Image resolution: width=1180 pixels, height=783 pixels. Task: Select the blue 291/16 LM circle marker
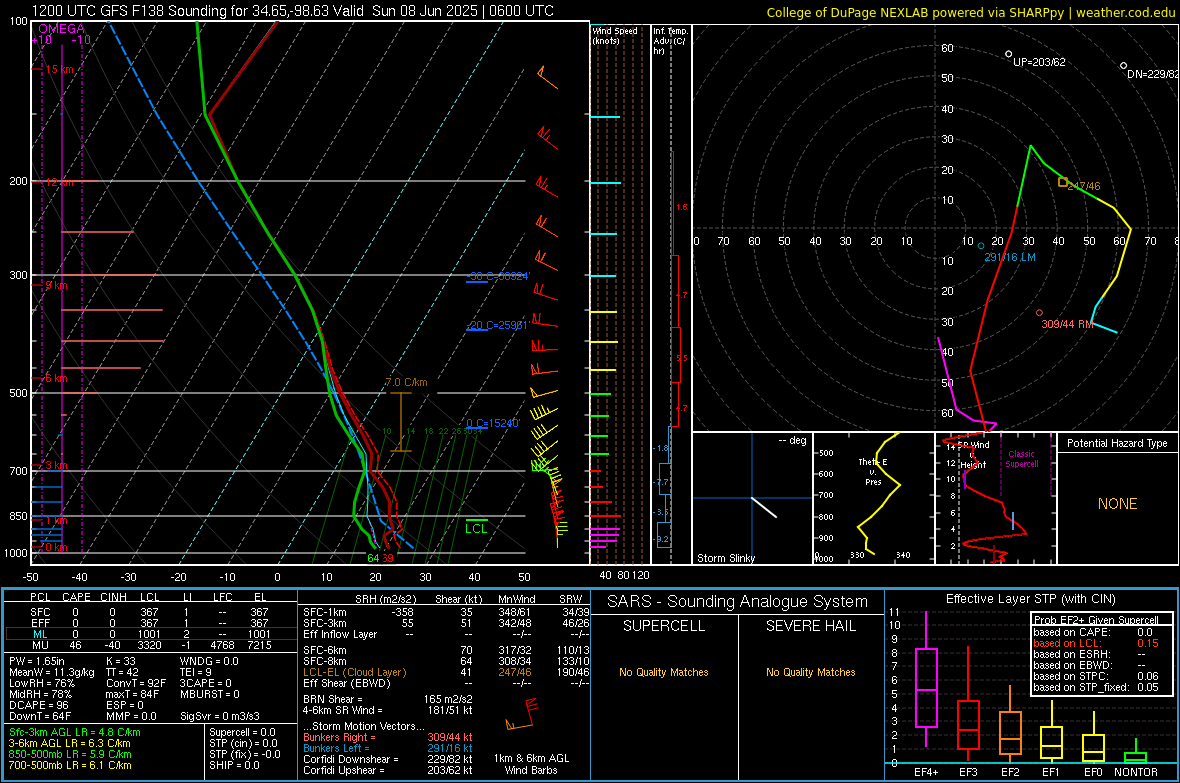tap(981, 245)
